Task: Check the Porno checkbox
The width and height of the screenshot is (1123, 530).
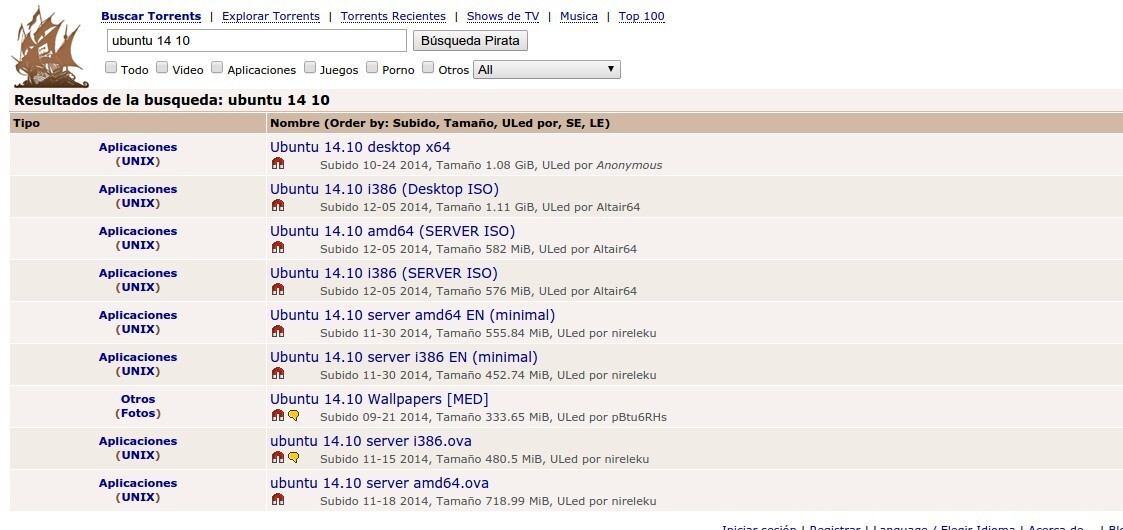Action: tap(372, 67)
